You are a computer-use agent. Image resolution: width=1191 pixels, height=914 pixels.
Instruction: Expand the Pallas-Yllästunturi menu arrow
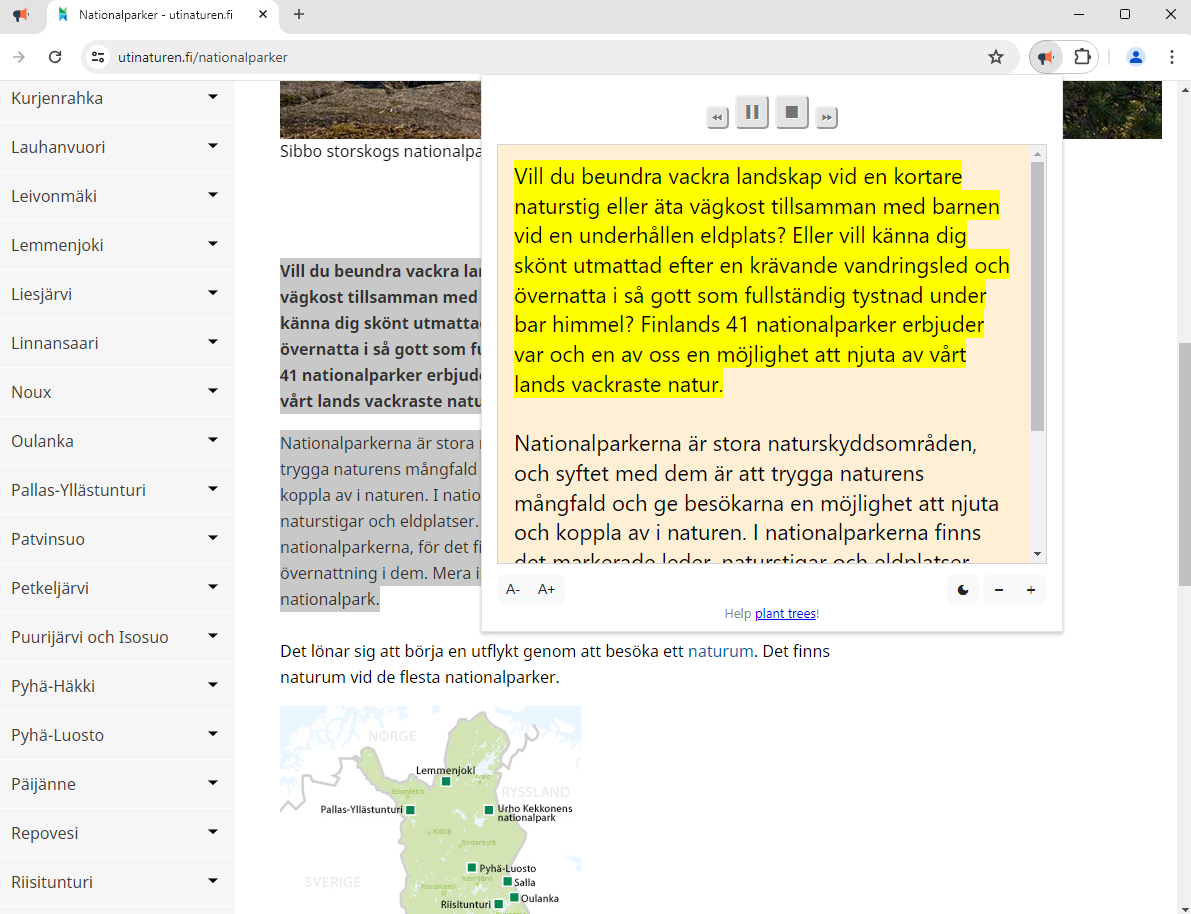213,489
